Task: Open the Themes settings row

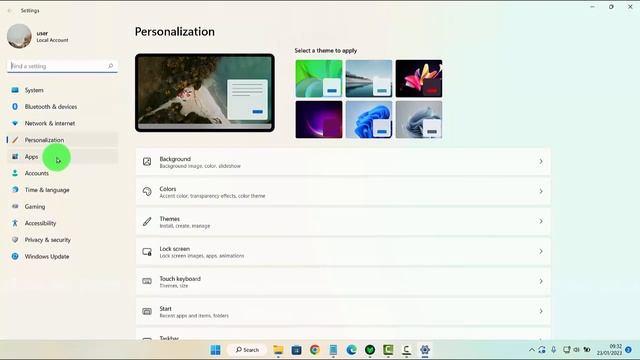Action: click(x=343, y=222)
